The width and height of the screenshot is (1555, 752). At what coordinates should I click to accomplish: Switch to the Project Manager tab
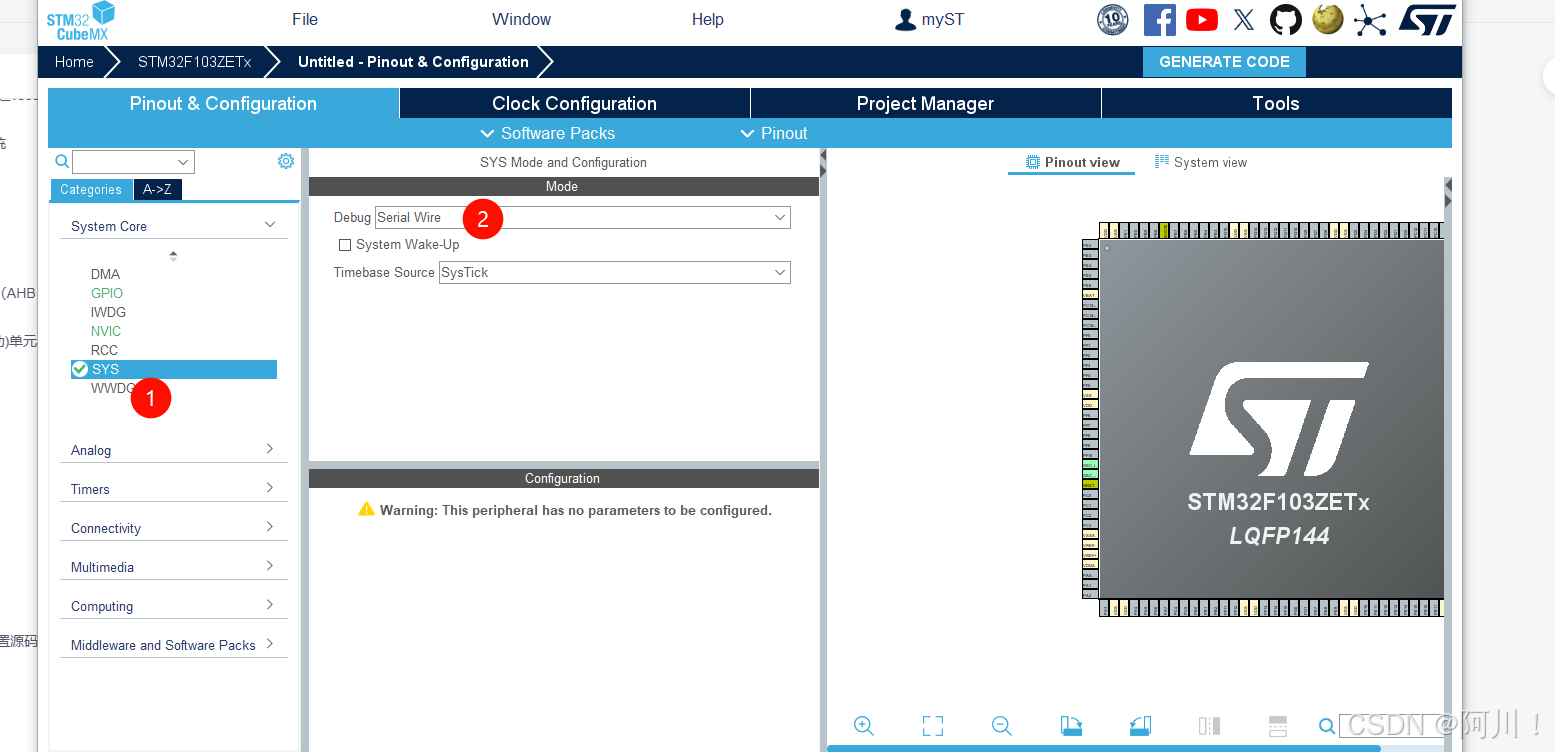tap(925, 103)
